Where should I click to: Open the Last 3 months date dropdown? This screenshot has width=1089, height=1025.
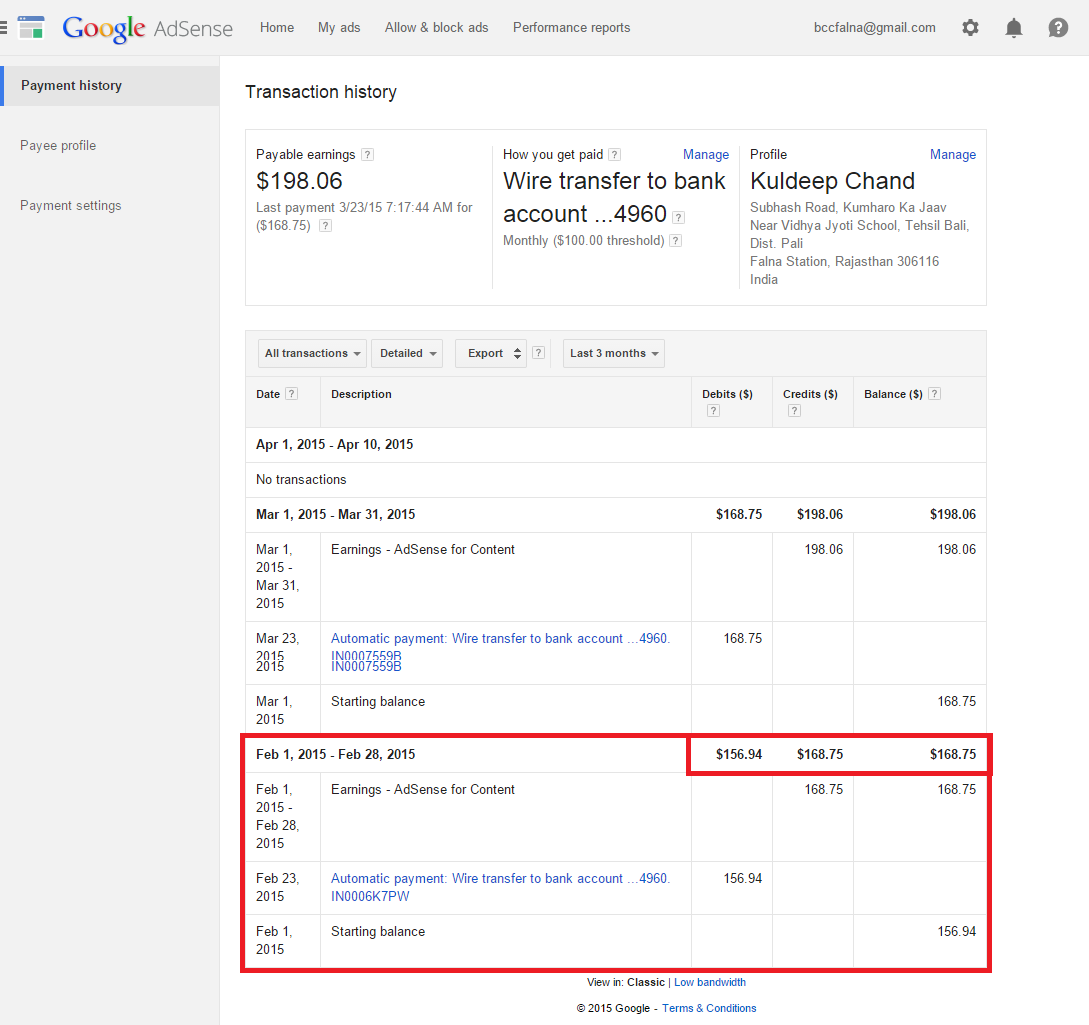point(613,353)
